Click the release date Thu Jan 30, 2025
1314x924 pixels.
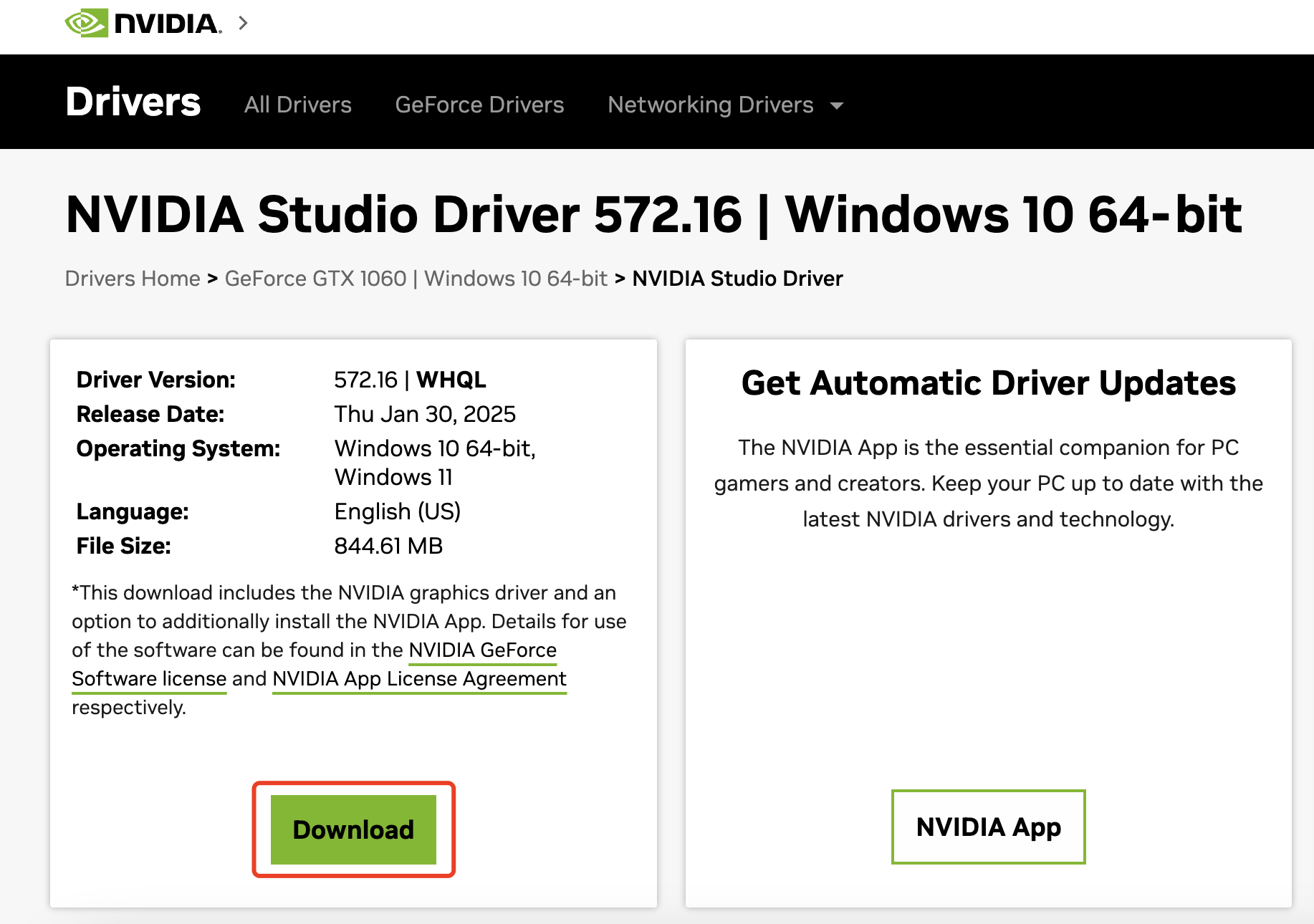click(425, 414)
